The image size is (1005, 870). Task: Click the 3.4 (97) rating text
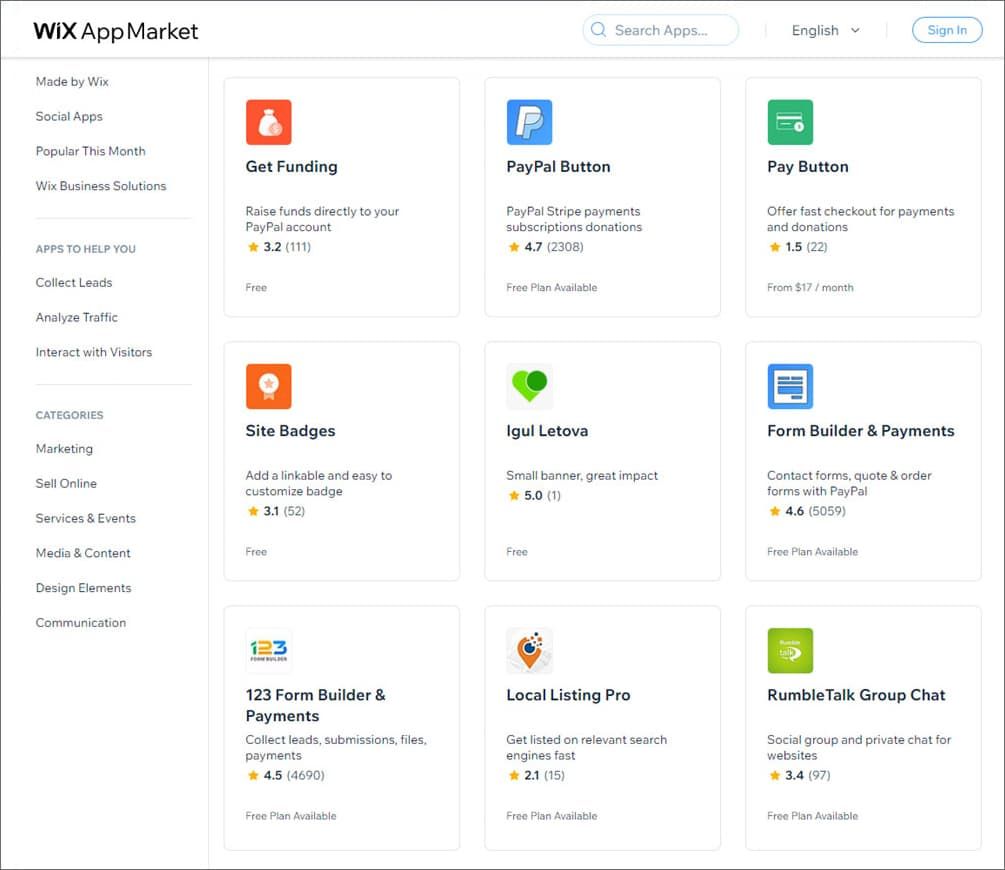808,775
